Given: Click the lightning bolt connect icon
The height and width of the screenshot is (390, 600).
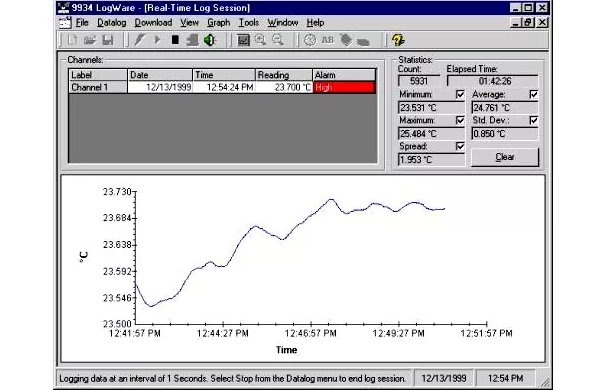Looking at the screenshot, I should click(139, 40).
